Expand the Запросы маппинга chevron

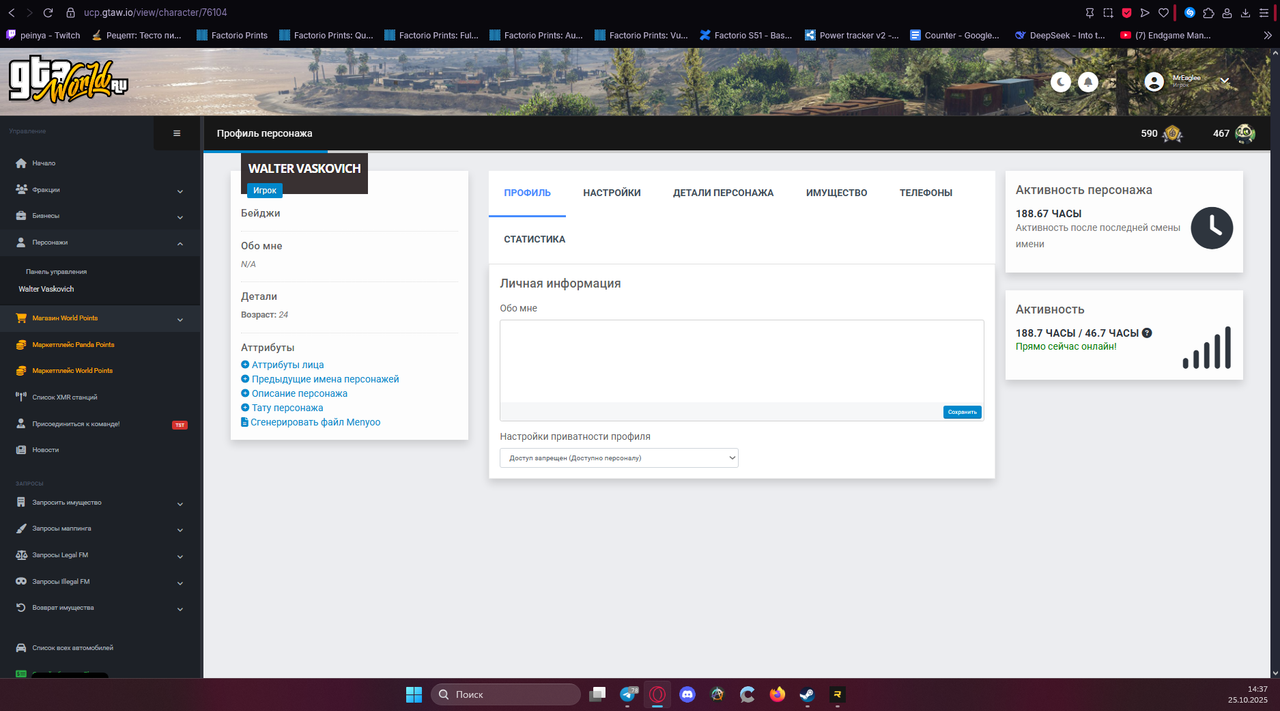click(180, 530)
